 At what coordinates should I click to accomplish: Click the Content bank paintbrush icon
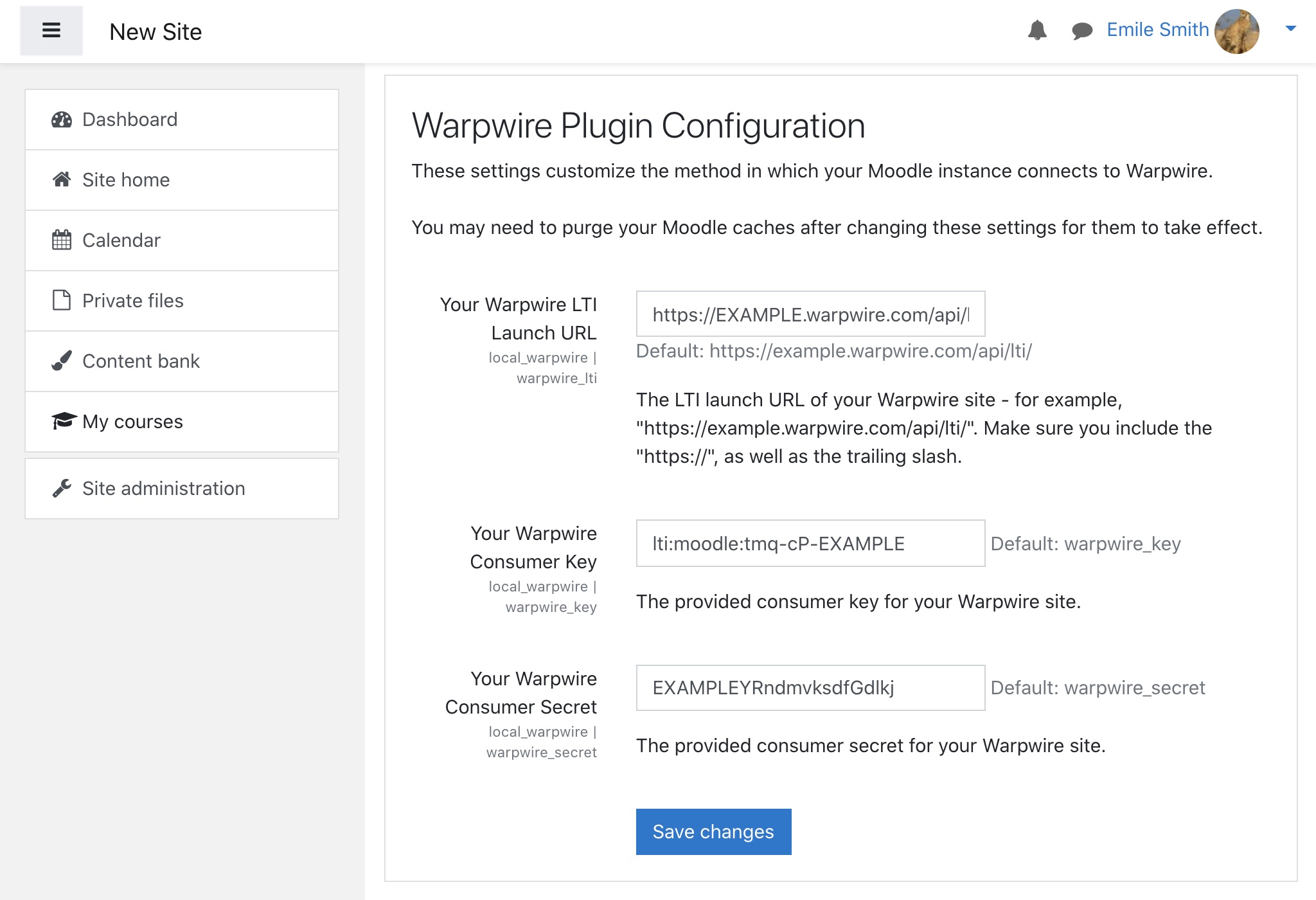(x=62, y=361)
